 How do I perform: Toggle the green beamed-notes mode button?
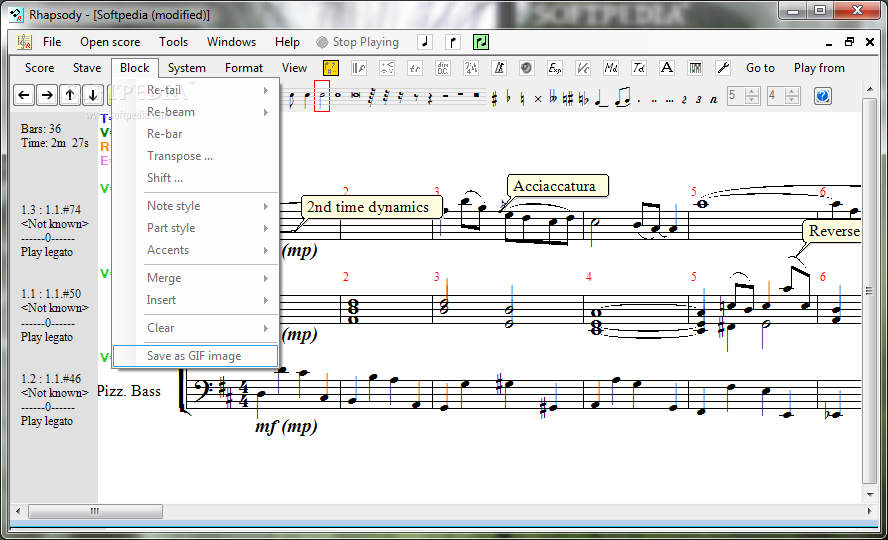coord(481,42)
